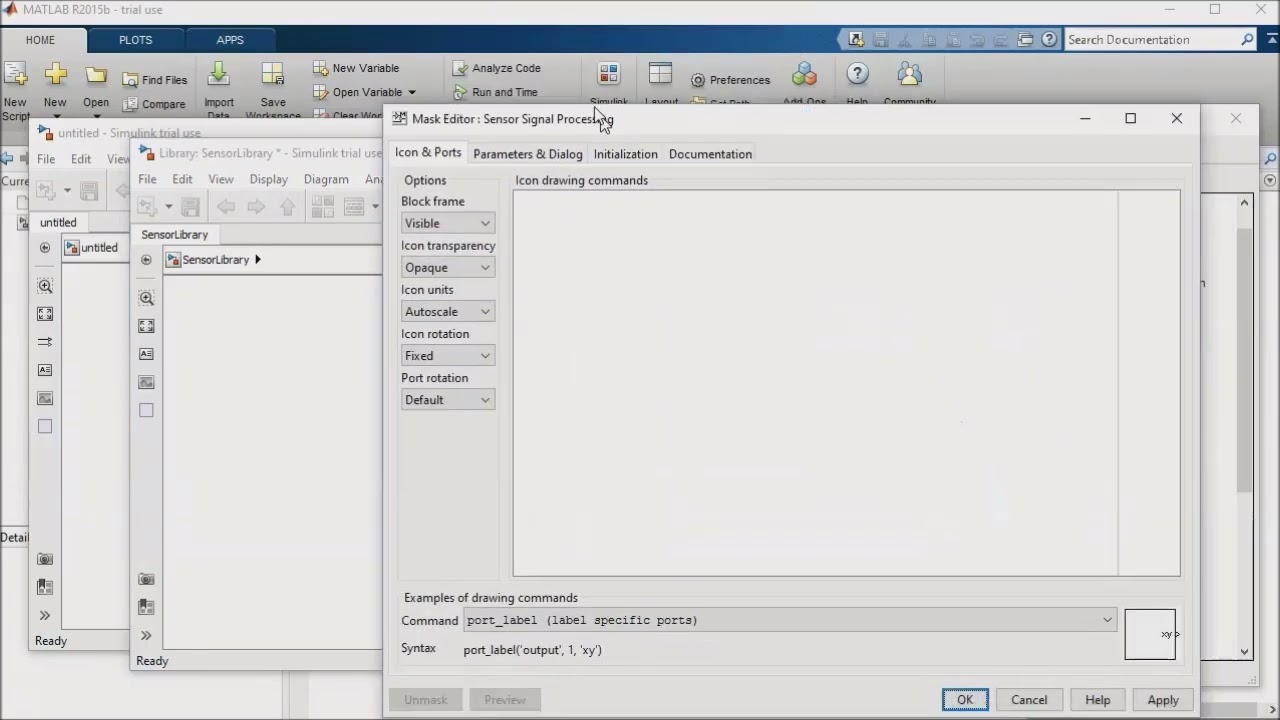
Task: Click the zoom icon in SensorLibrary palette
Action: click(x=146, y=298)
